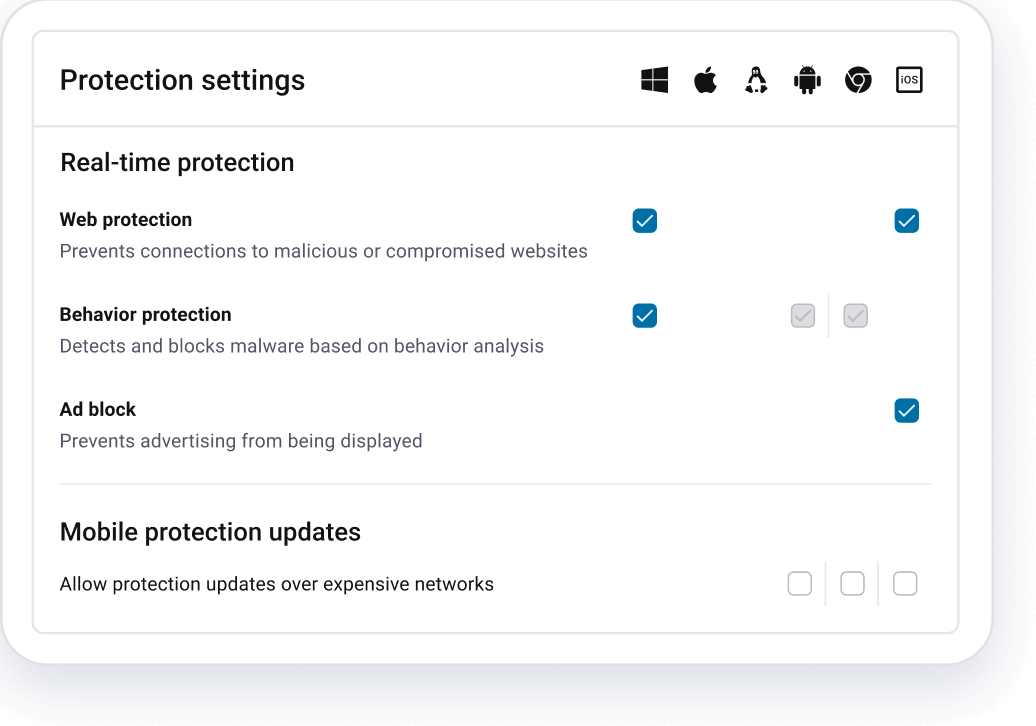Select the iOS platform icon
The height and width of the screenshot is (726, 1036).
[x=909, y=79]
